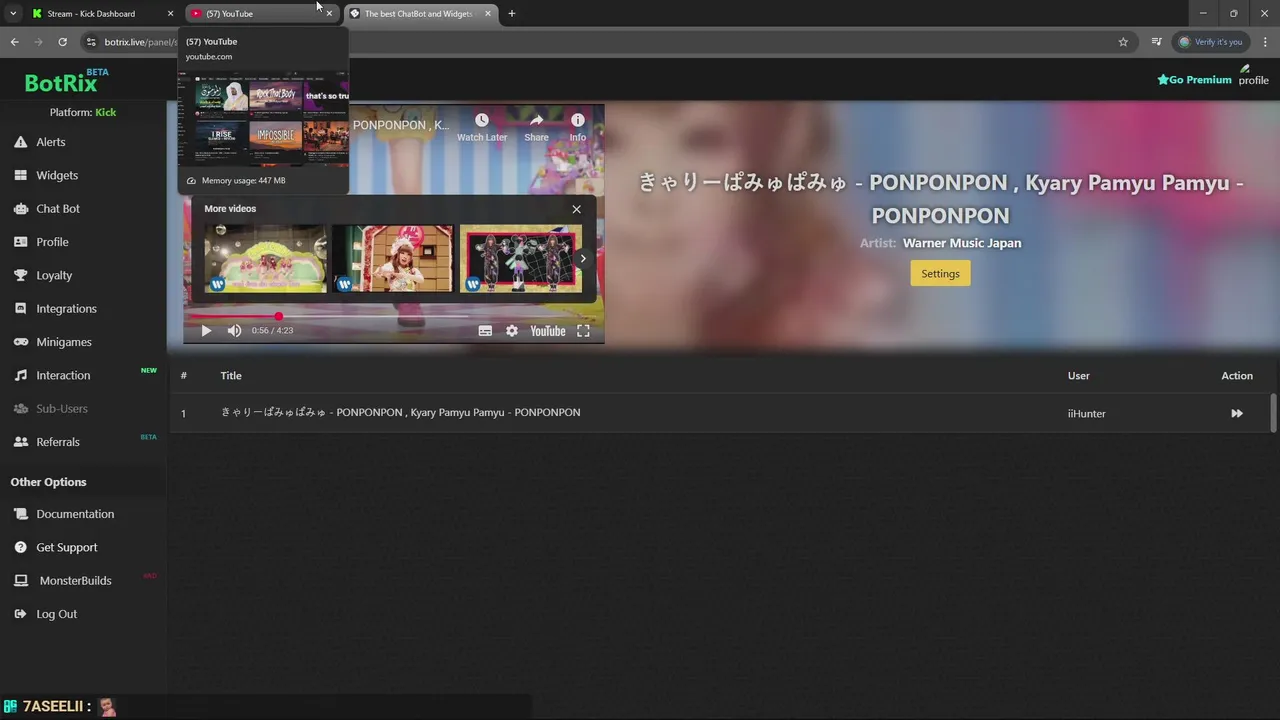This screenshot has height=720, width=1280.
Task: Select second More videos thumbnail
Action: pos(393,258)
